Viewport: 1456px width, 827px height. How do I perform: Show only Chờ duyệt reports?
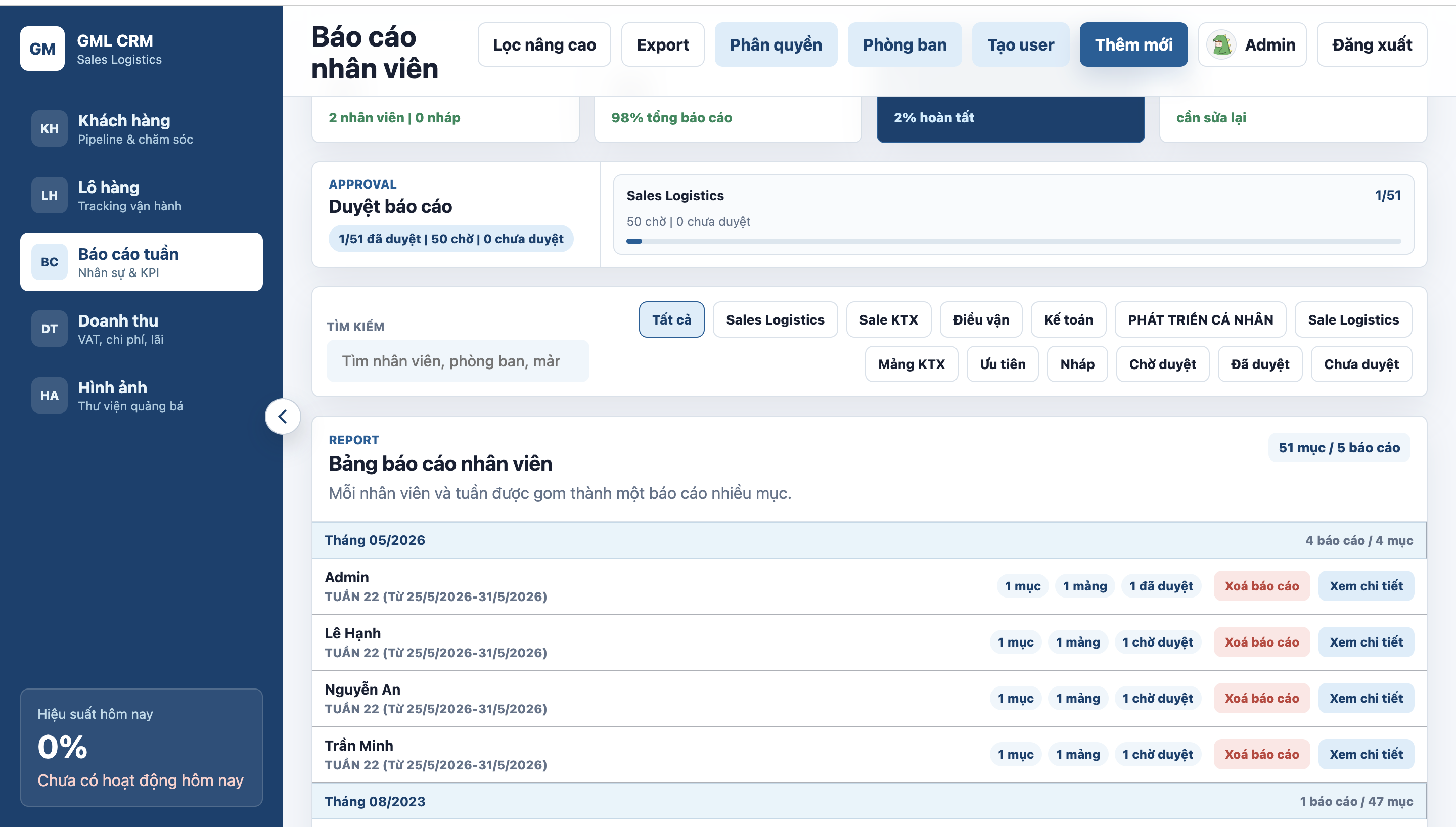point(1163,364)
